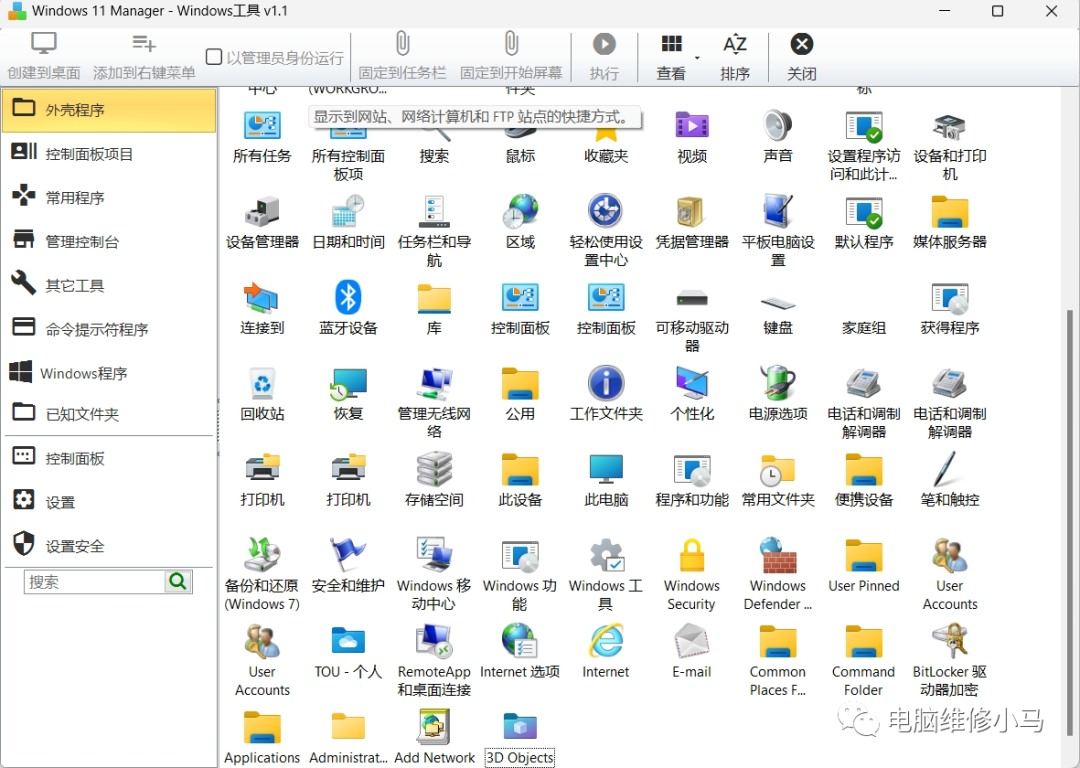Viewport: 1080px width, 768px height.
Task: Click the green magnifier search button
Action: 178,582
